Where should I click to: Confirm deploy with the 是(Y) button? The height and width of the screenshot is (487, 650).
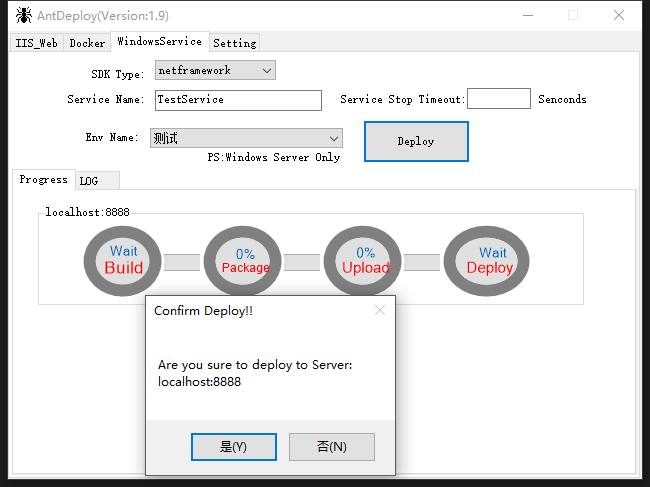234,447
